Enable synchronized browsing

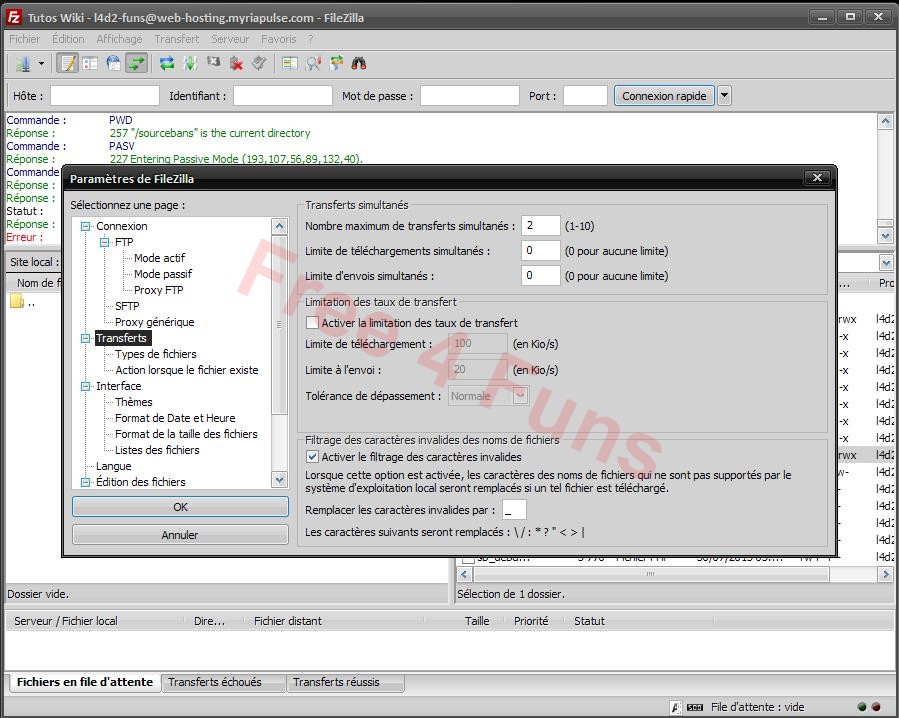click(x=336, y=62)
